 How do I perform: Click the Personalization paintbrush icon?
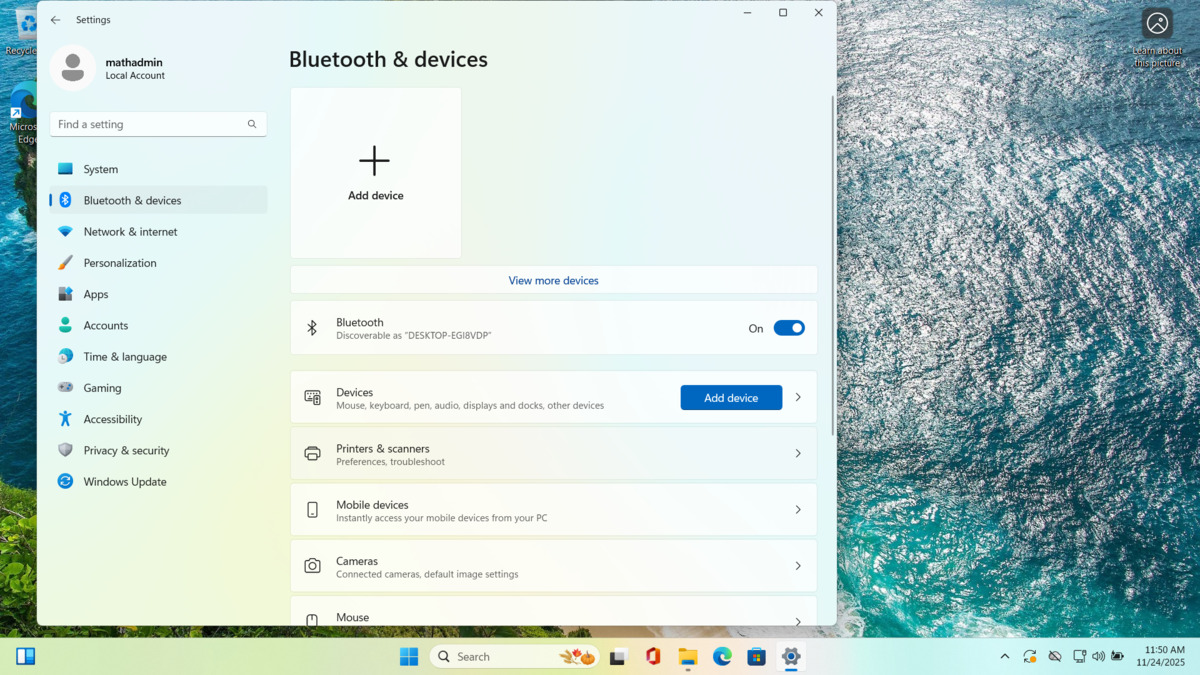point(65,263)
